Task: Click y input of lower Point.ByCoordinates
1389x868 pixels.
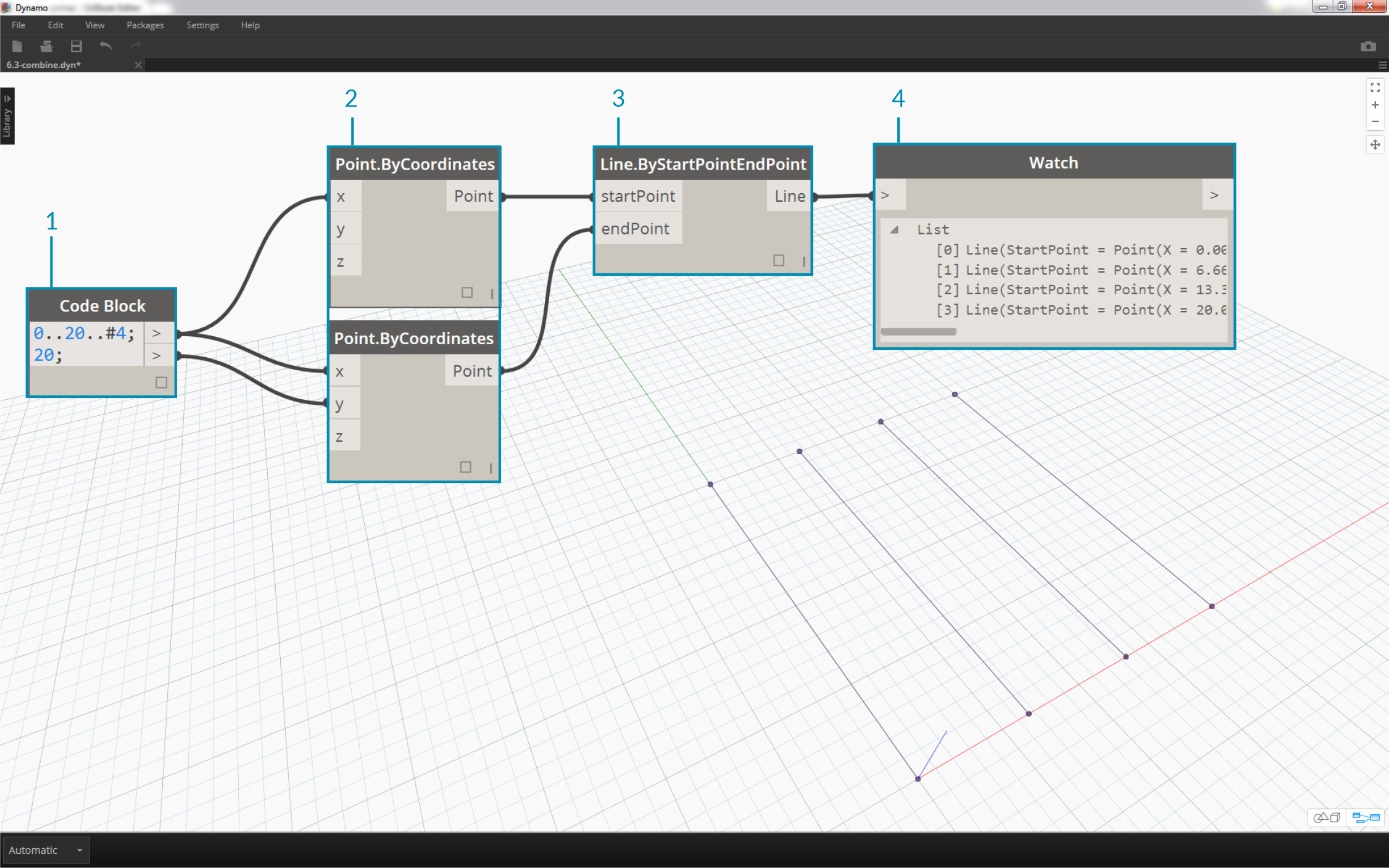Action: coord(344,404)
